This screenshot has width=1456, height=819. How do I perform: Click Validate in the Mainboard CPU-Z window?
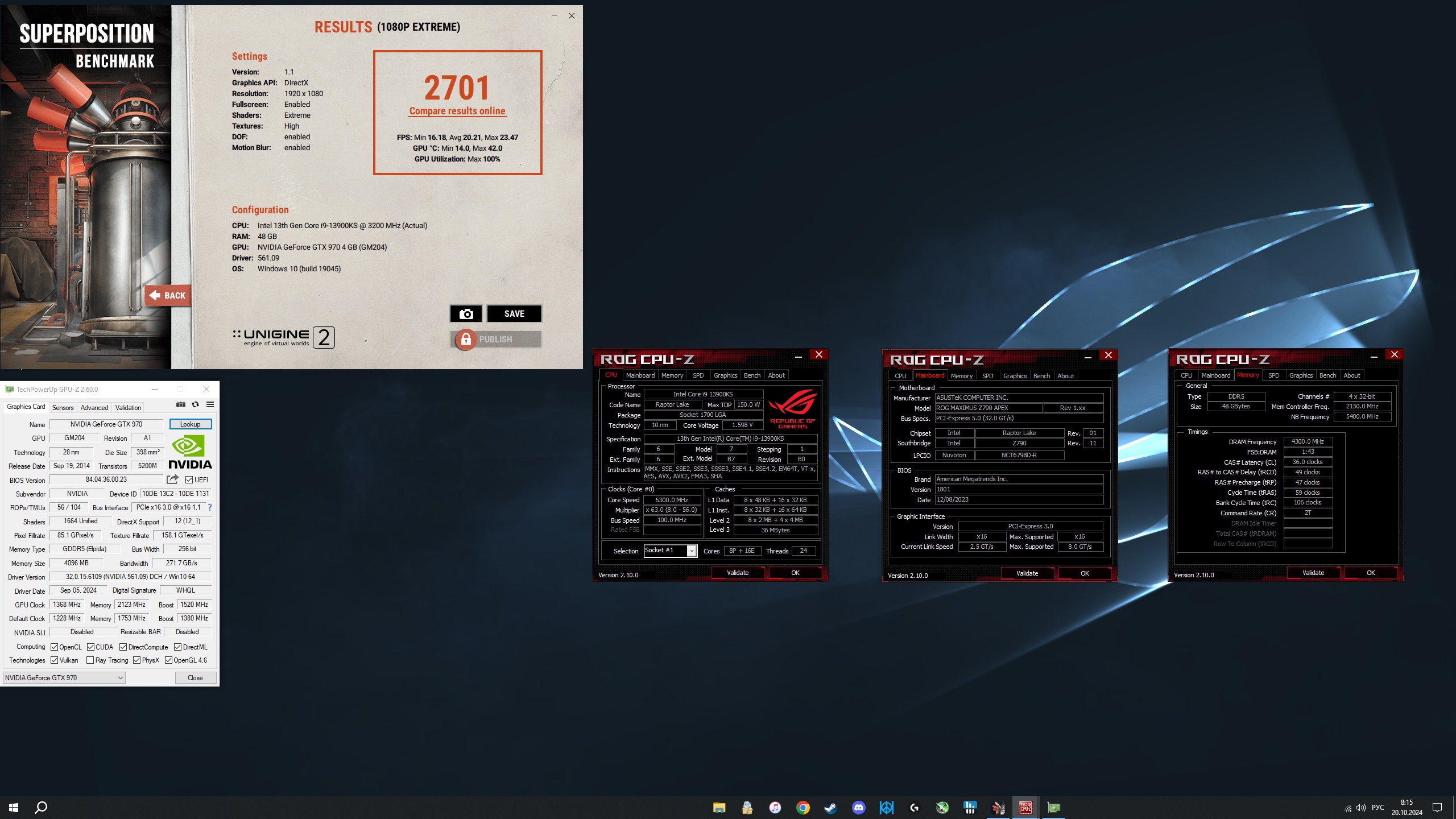[x=1027, y=573]
